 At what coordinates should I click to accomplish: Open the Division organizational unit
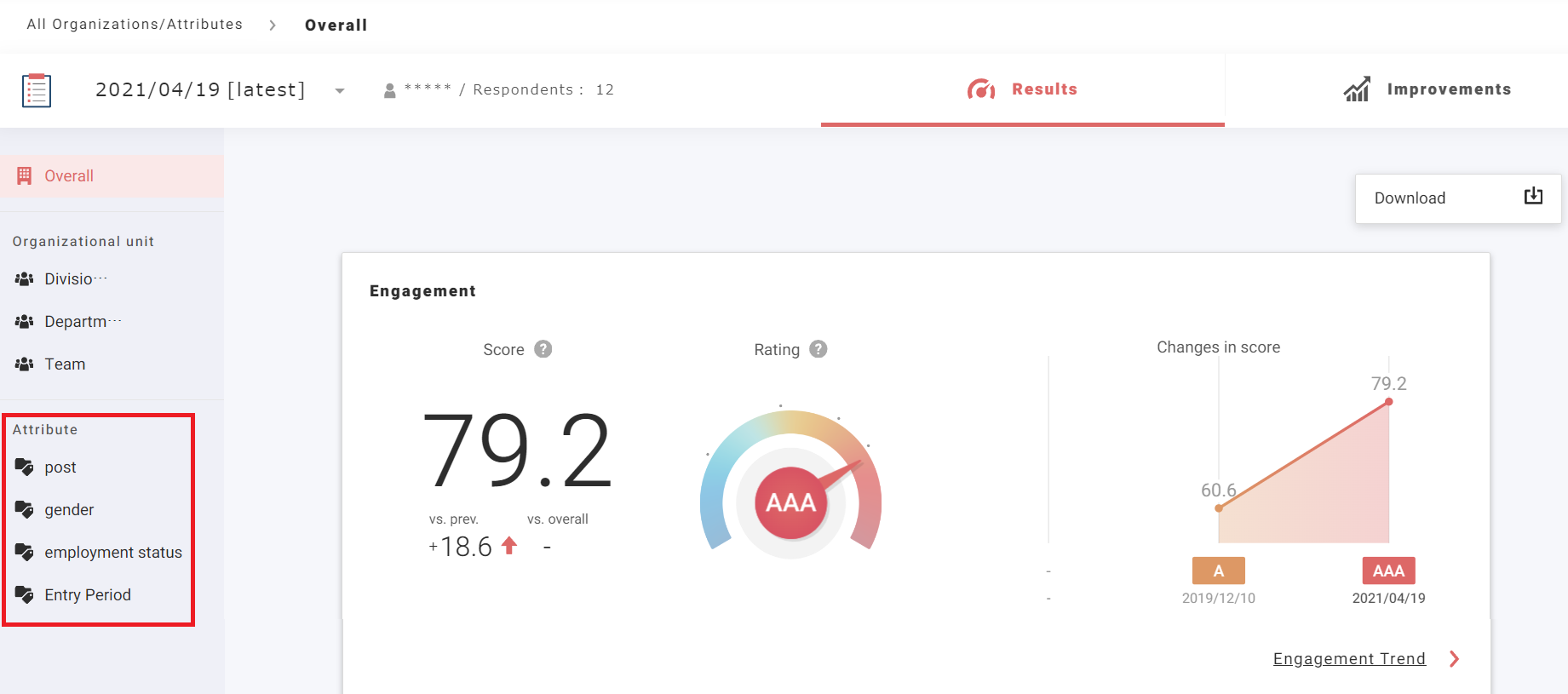coord(68,279)
